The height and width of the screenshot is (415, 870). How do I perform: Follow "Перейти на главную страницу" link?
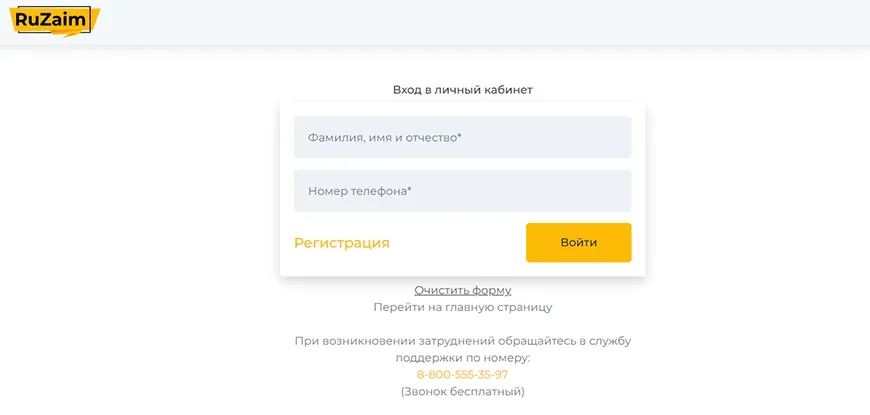463,307
